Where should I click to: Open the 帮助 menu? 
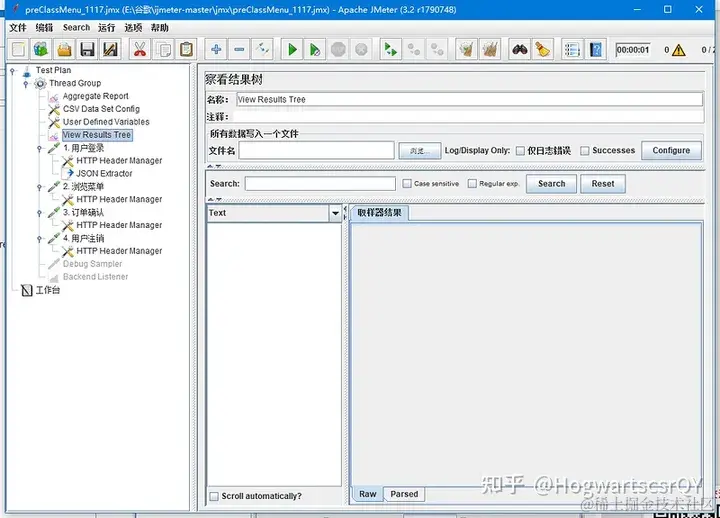pos(160,28)
